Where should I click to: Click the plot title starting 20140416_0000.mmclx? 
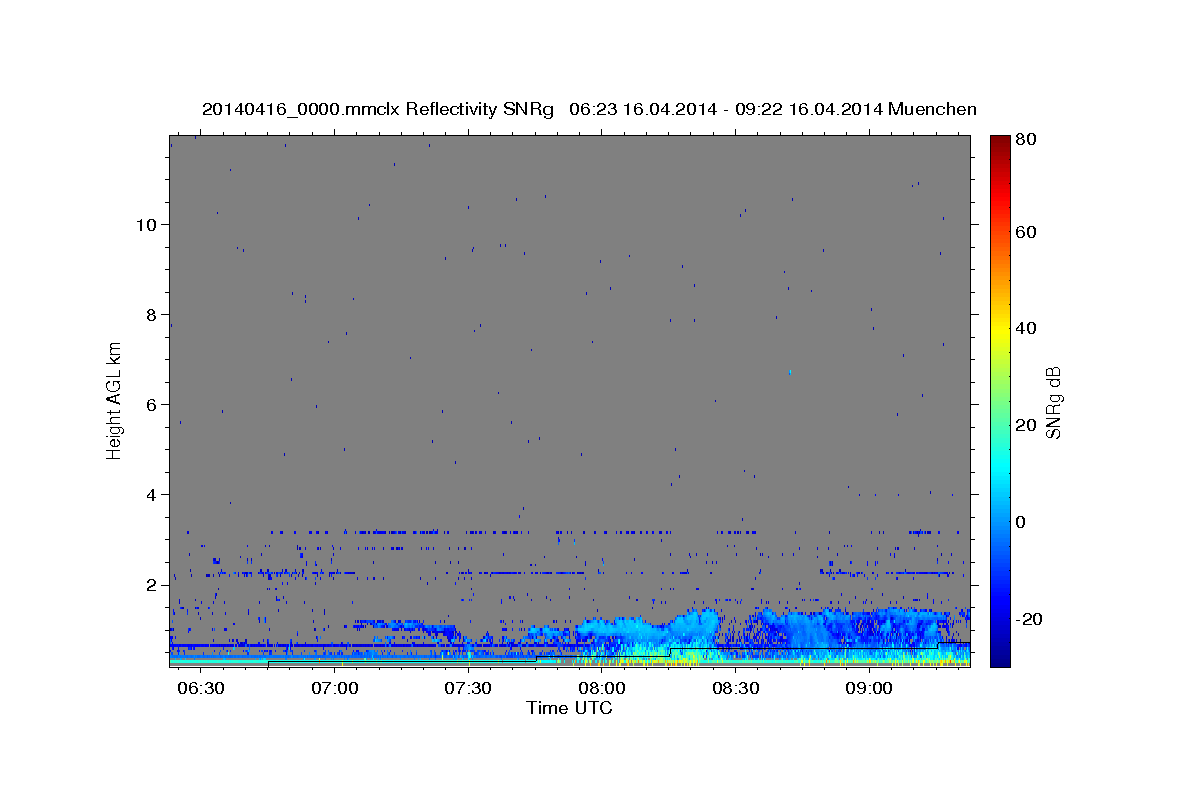(589, 109)
